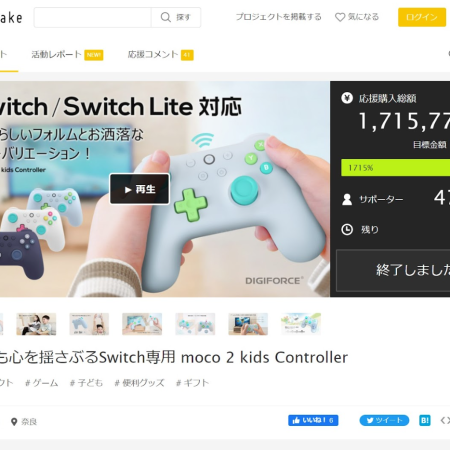Screen dimensions: 450x450
Task: Click the #ギフト hashtag link
Action: click(x=192, y=383)
